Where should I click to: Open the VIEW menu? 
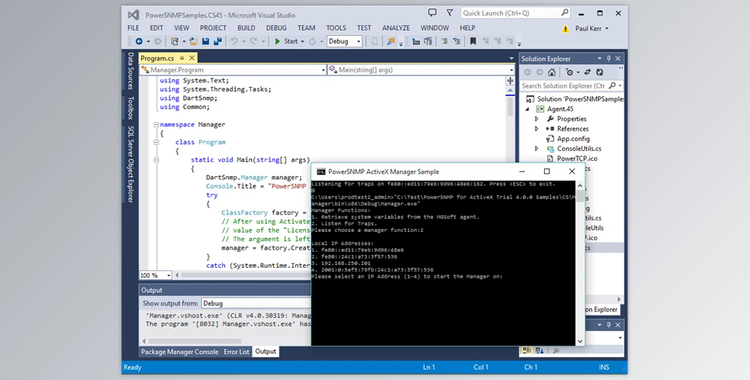pyautogui.click(x=181, y=28)
